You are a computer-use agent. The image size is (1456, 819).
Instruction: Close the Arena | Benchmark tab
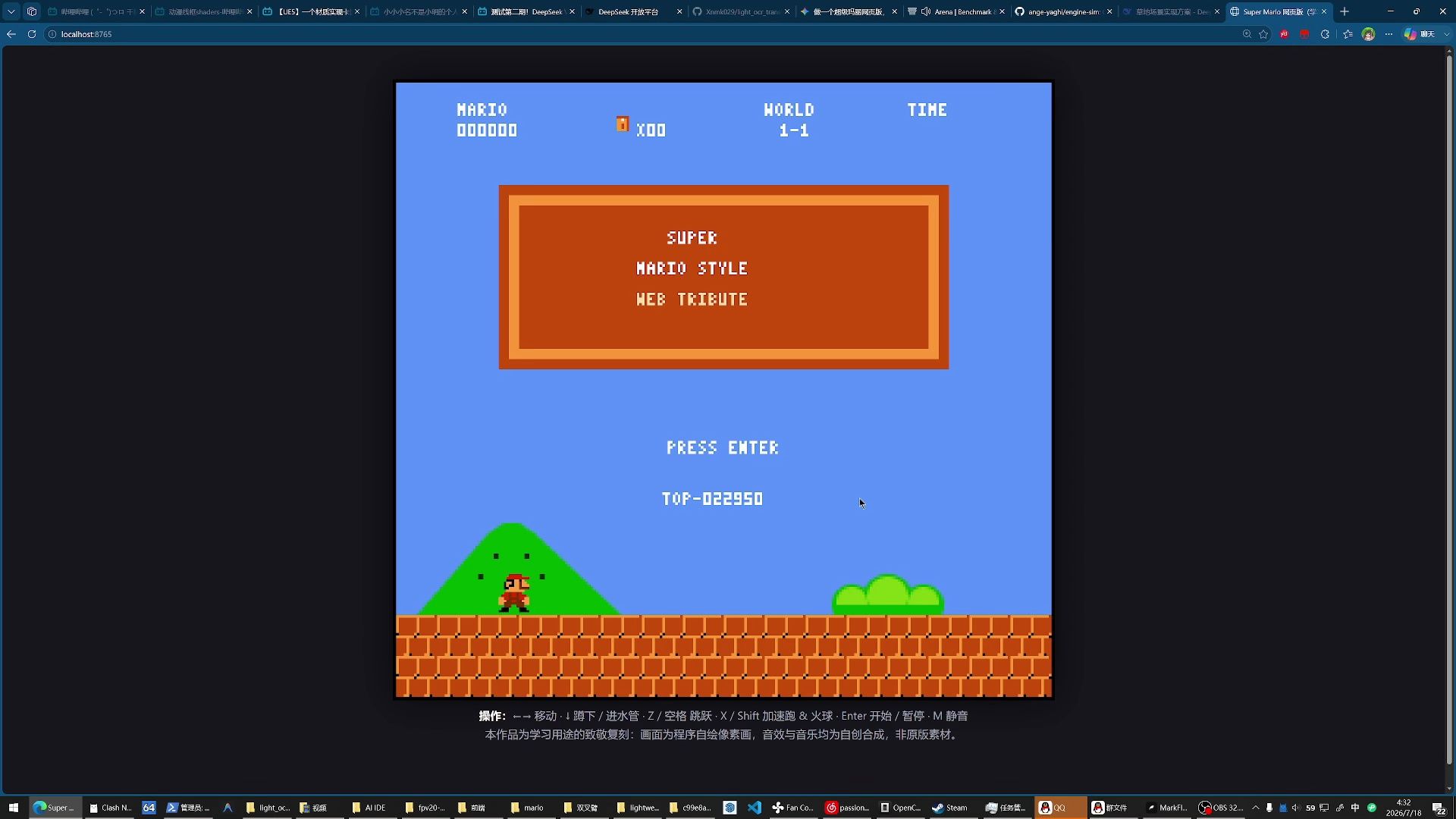[x=1003, y=11]
